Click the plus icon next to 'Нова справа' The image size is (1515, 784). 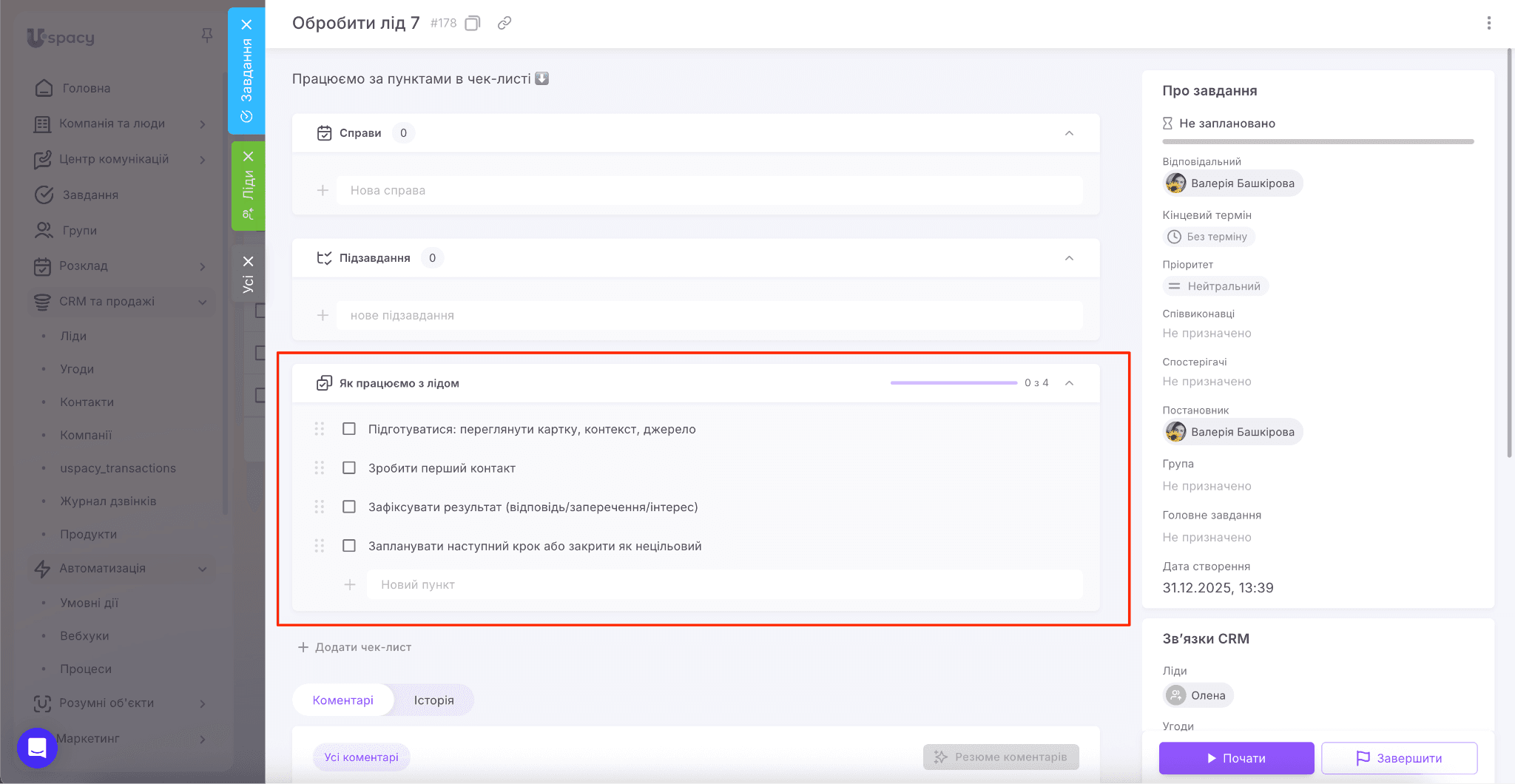tap(323, 191)
